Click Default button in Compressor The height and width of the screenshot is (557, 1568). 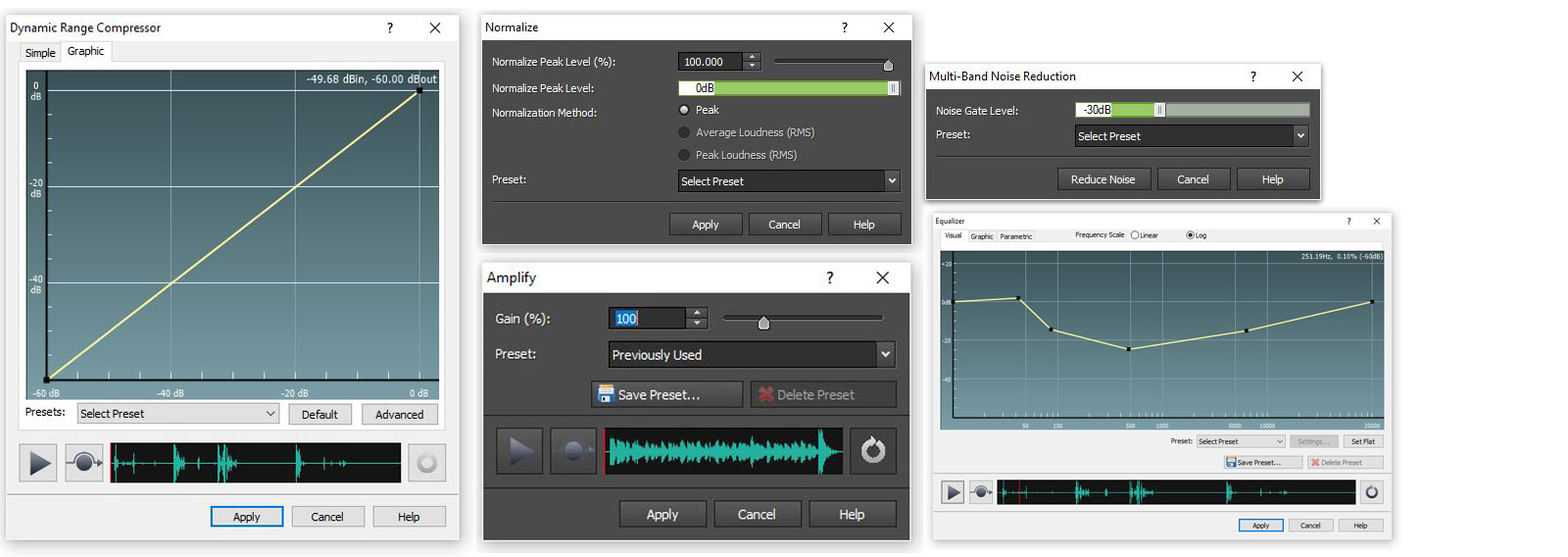pos(319,414)
